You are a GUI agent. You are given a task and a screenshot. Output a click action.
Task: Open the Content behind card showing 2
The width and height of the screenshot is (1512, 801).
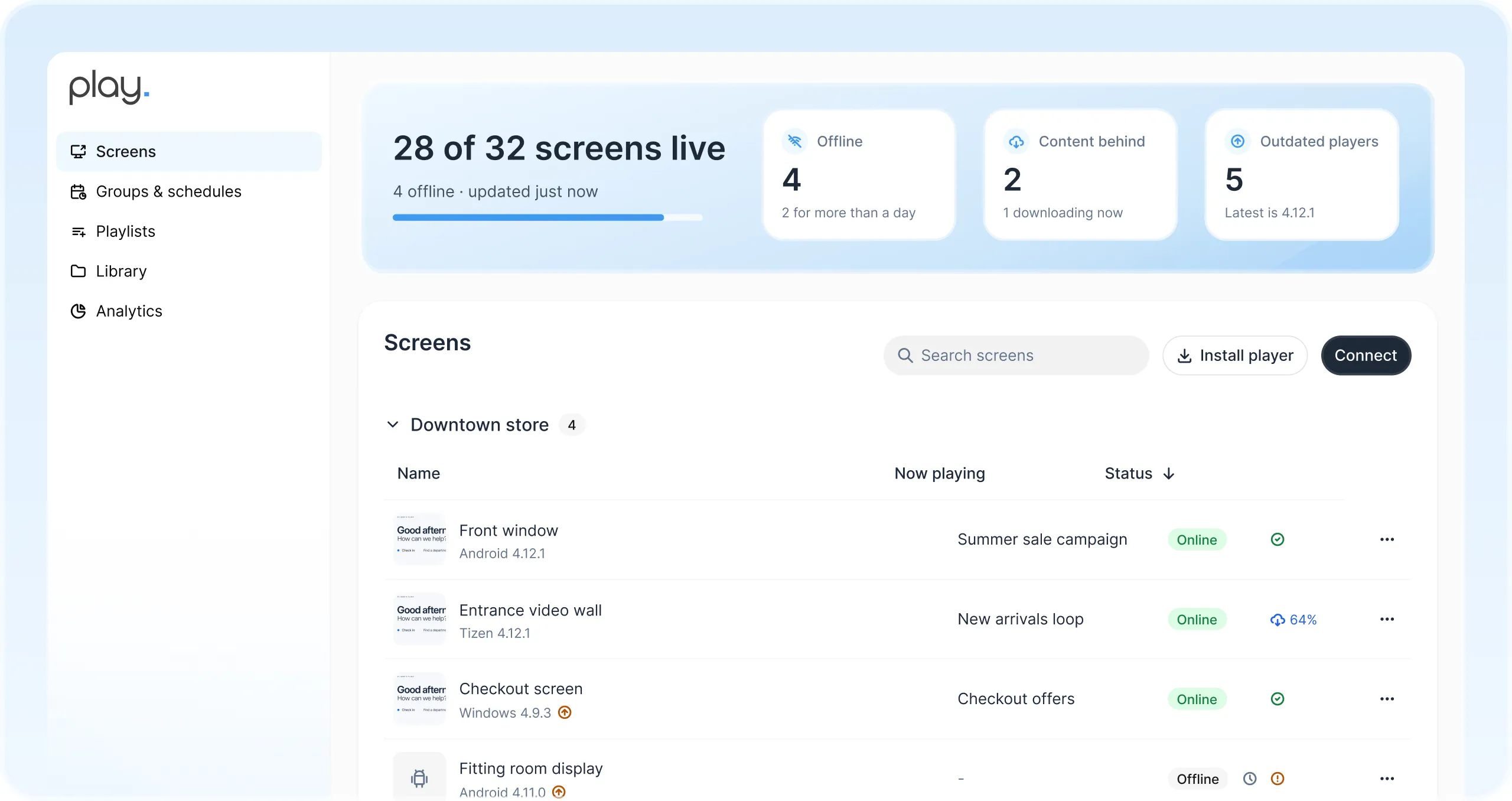tap(1080, 175)
